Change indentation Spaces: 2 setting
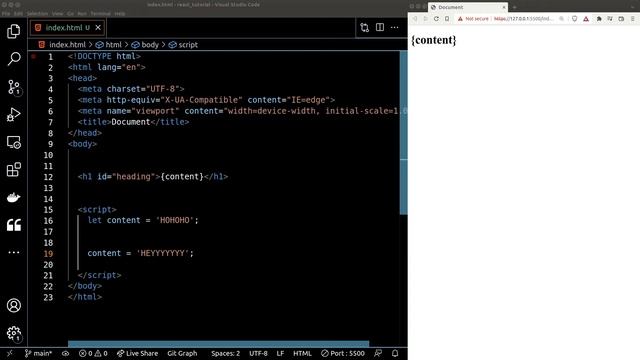This screenshot has width=640, height=360. (225, 353)
